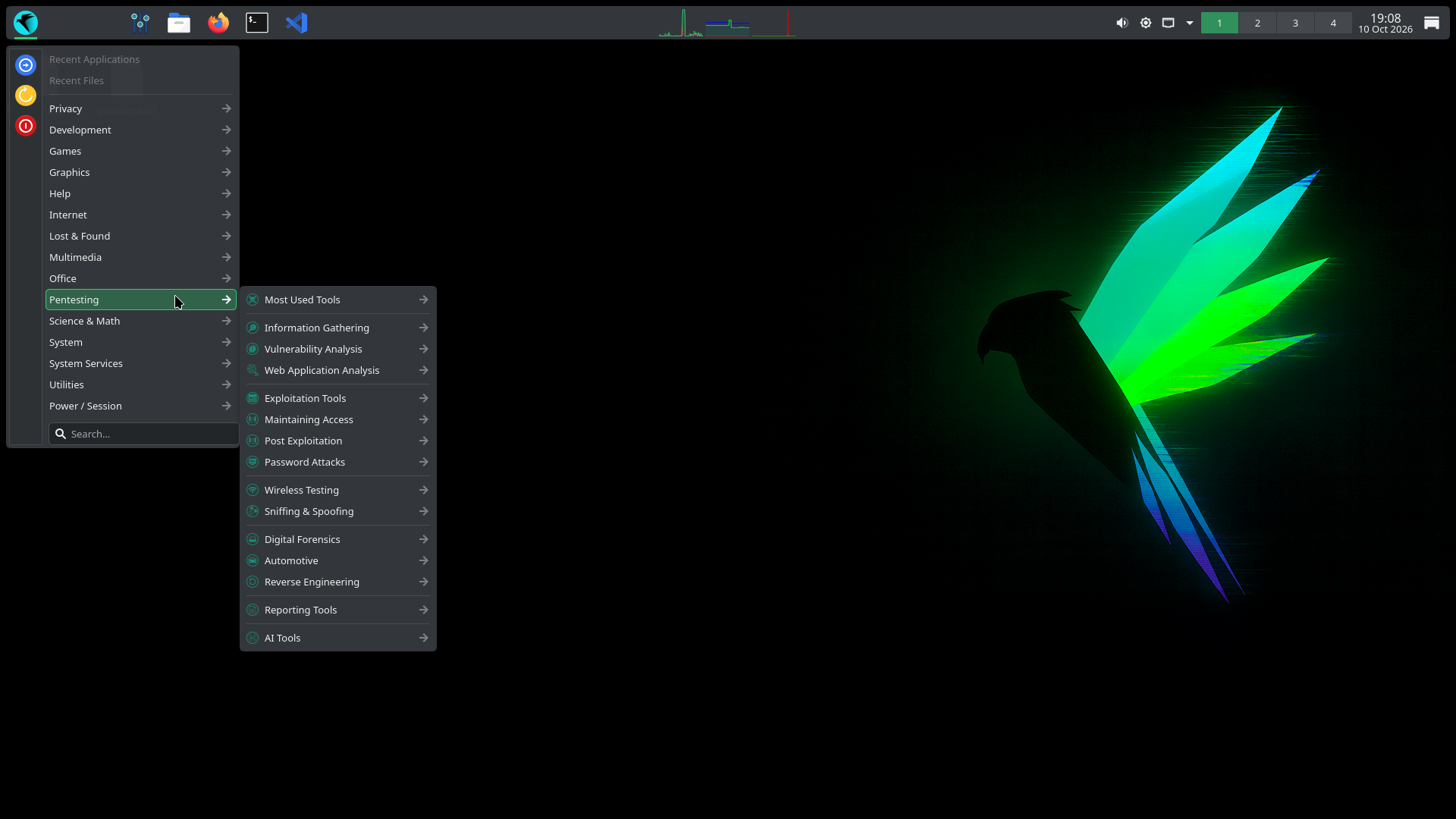Image resolution: width=1456 pixels, height=819 pixels.
Task: Open the volume speaker tray icon
Action: pos(1122,23)
